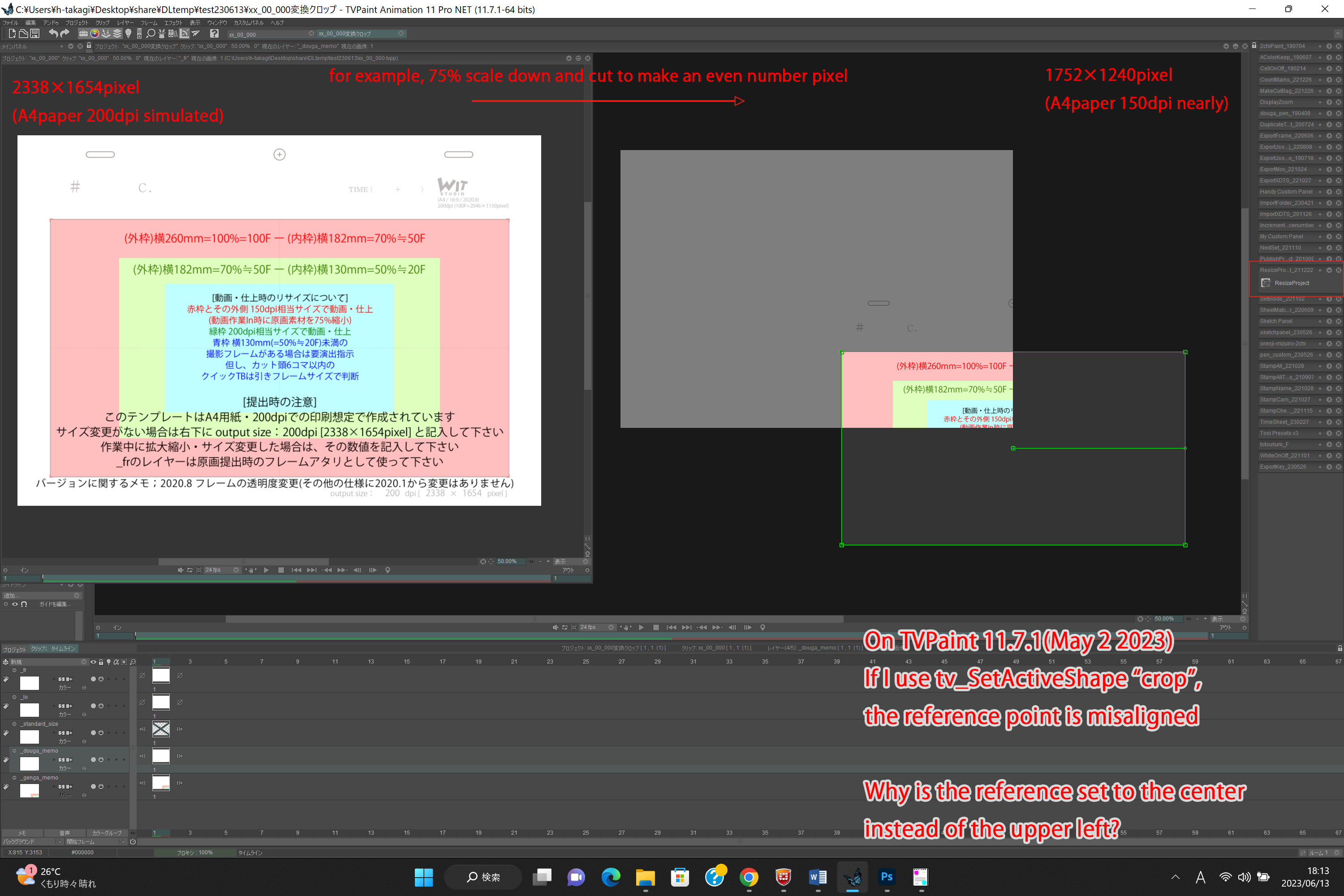Toggle the main panel lock icon
This screenshot has height=896, width=1344.
click(89, 46)
